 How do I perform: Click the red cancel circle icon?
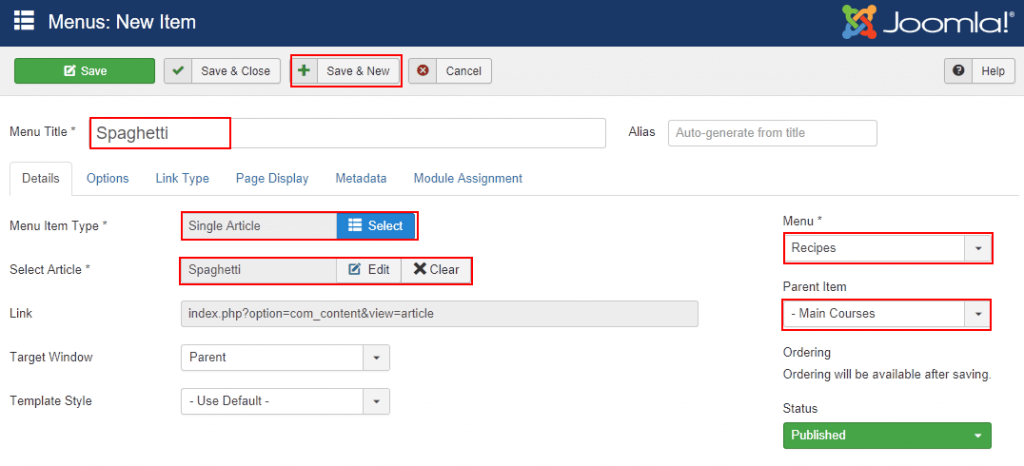(423, 71)
